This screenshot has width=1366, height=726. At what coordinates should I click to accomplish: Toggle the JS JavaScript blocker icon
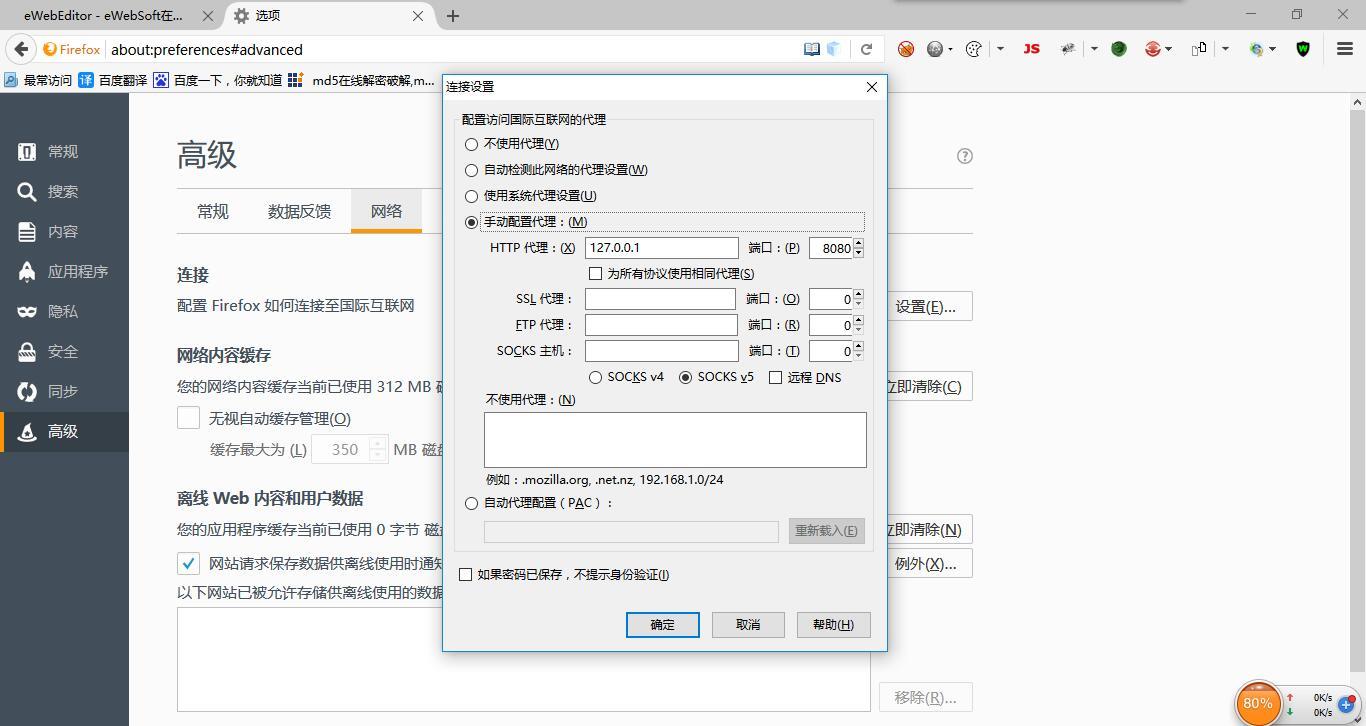(1031, 49)
